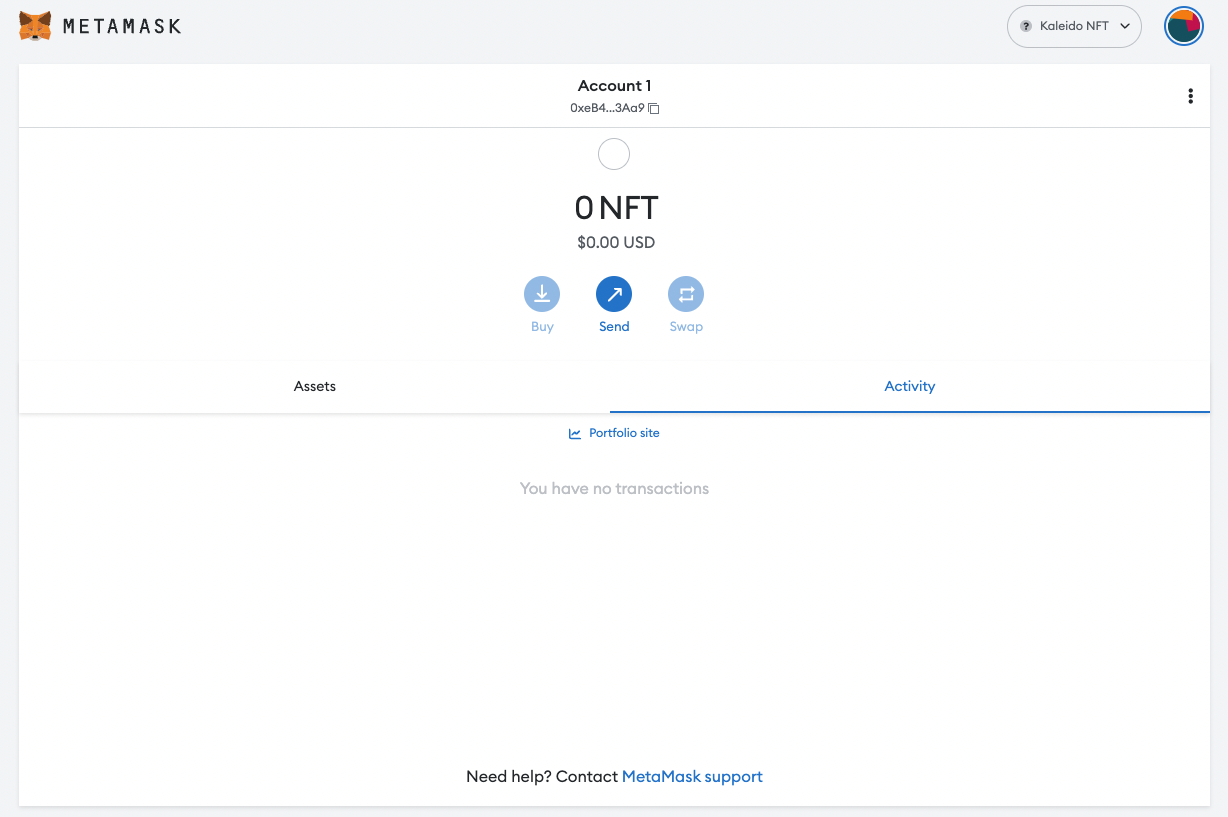Click the colorful account avatar
This screenshot has height=817, width=1228.
pos(1184,26)
